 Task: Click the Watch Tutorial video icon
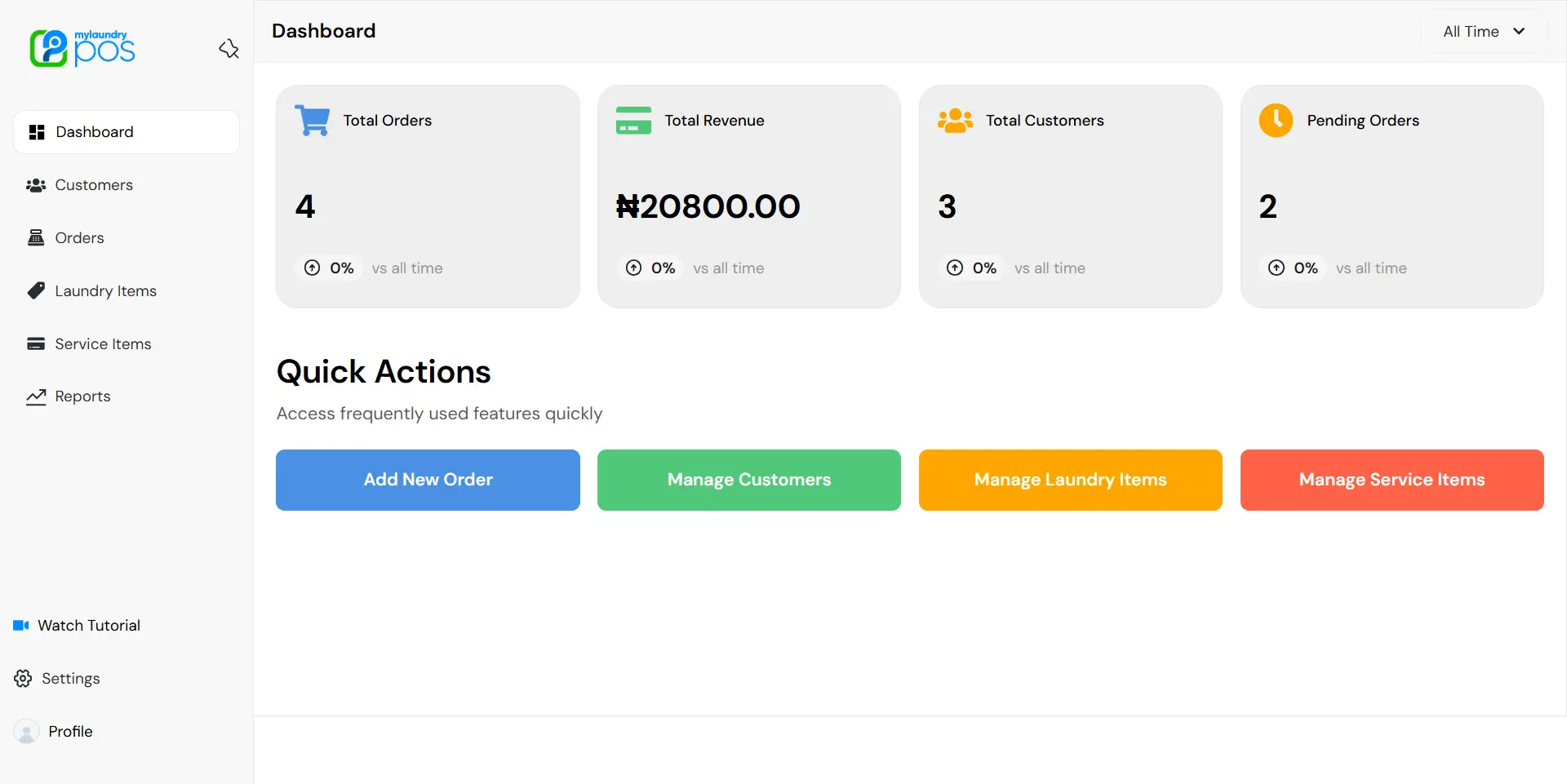tap(21, 626)
